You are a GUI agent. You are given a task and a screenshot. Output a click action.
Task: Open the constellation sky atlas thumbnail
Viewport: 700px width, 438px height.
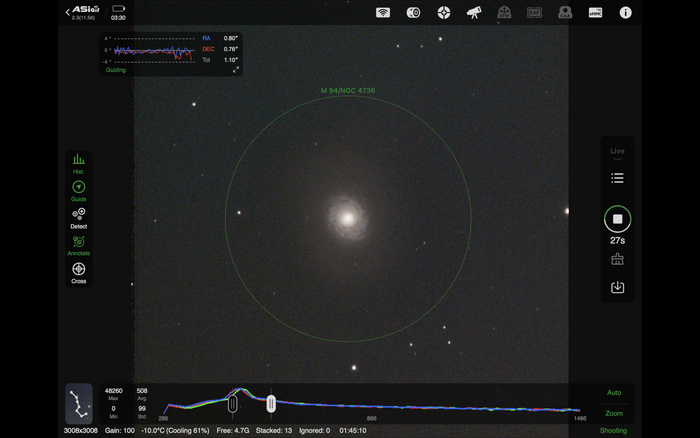79,402
